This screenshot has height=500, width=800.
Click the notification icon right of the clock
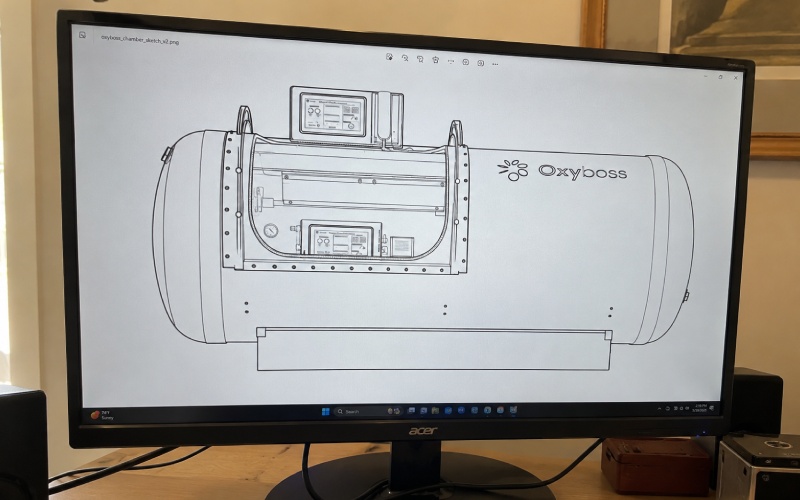[x=712, y=408]
